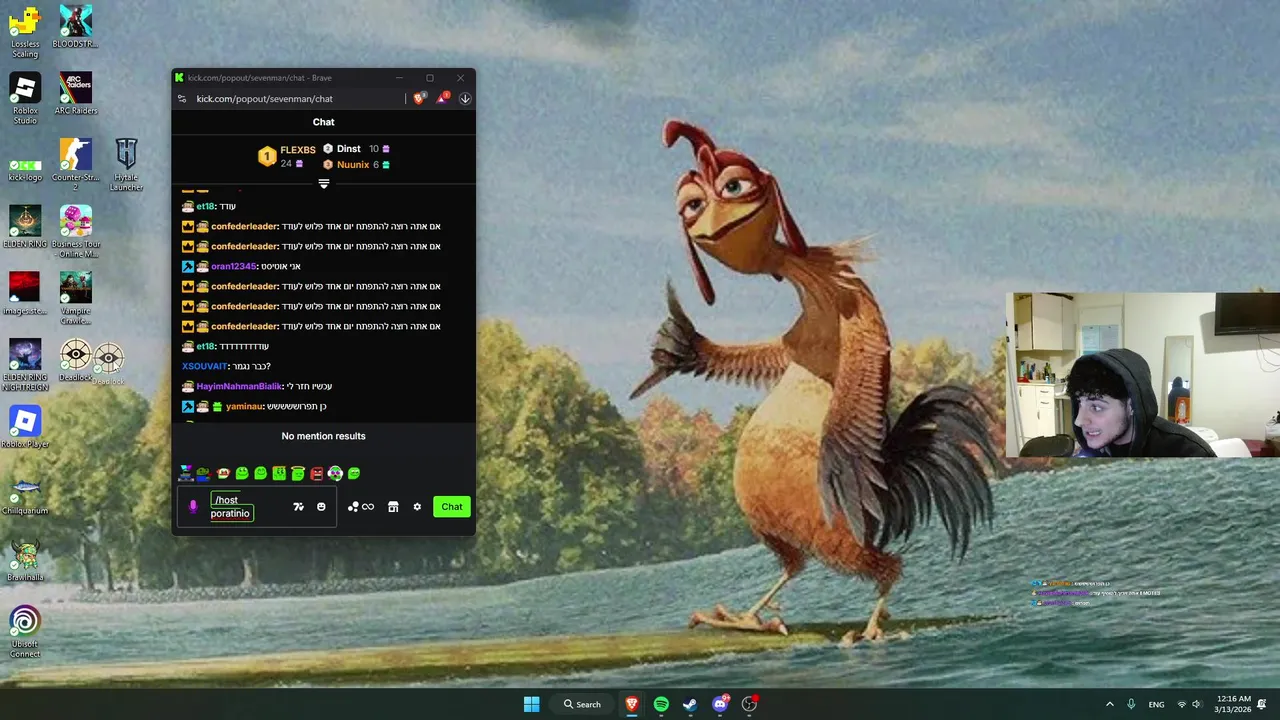This screenshot has height=720, width=1280.
Task: Insert the monkey face emote
Action: [x=223, y=473]
